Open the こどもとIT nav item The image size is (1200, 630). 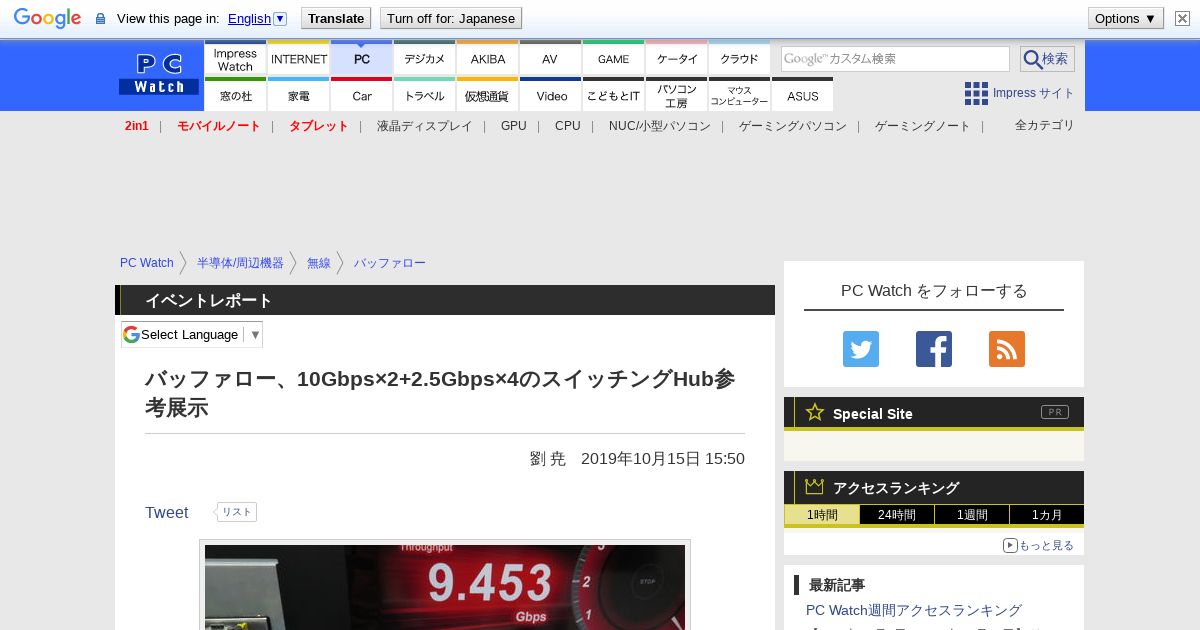tap(614, 96)
